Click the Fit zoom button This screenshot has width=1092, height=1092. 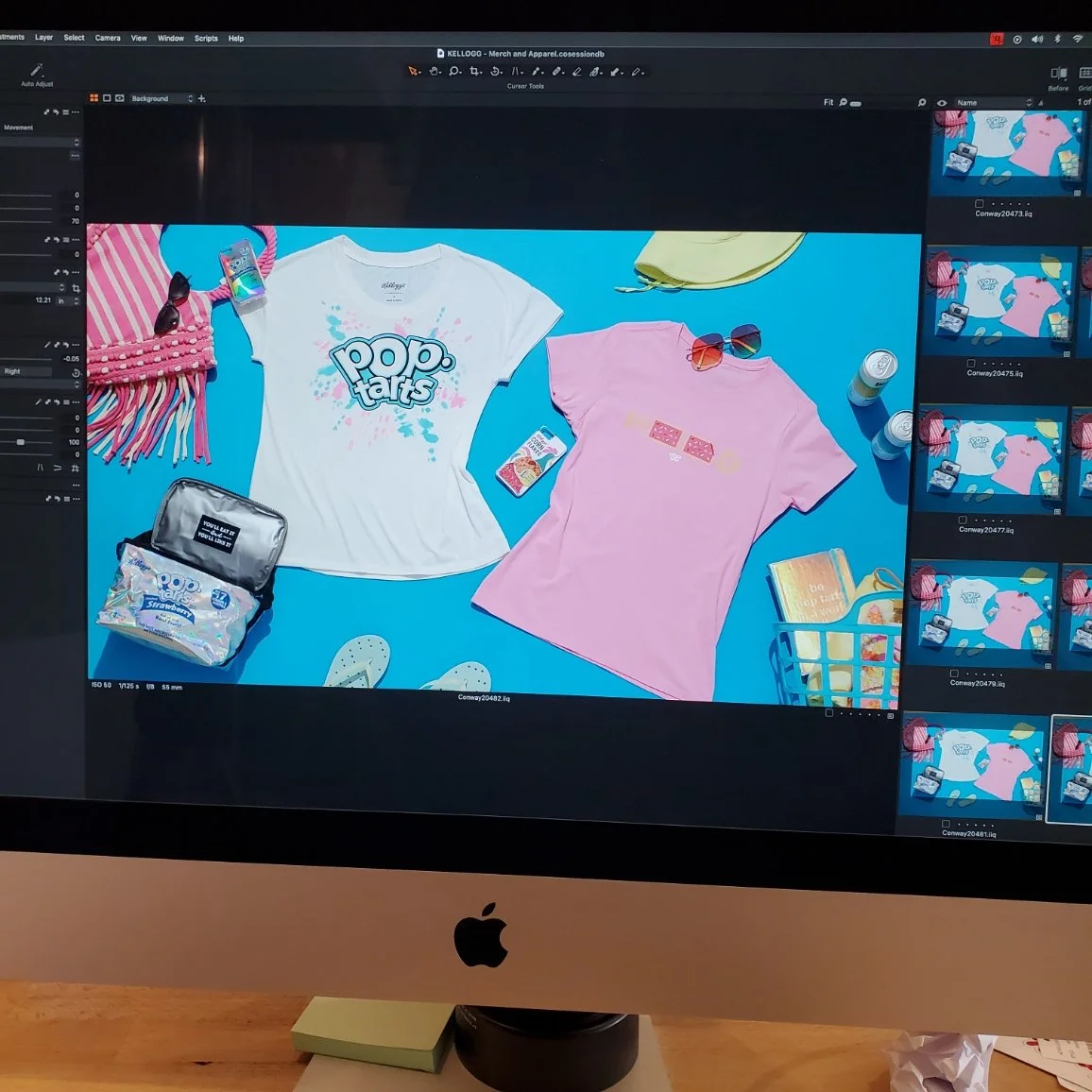point(828,102)
